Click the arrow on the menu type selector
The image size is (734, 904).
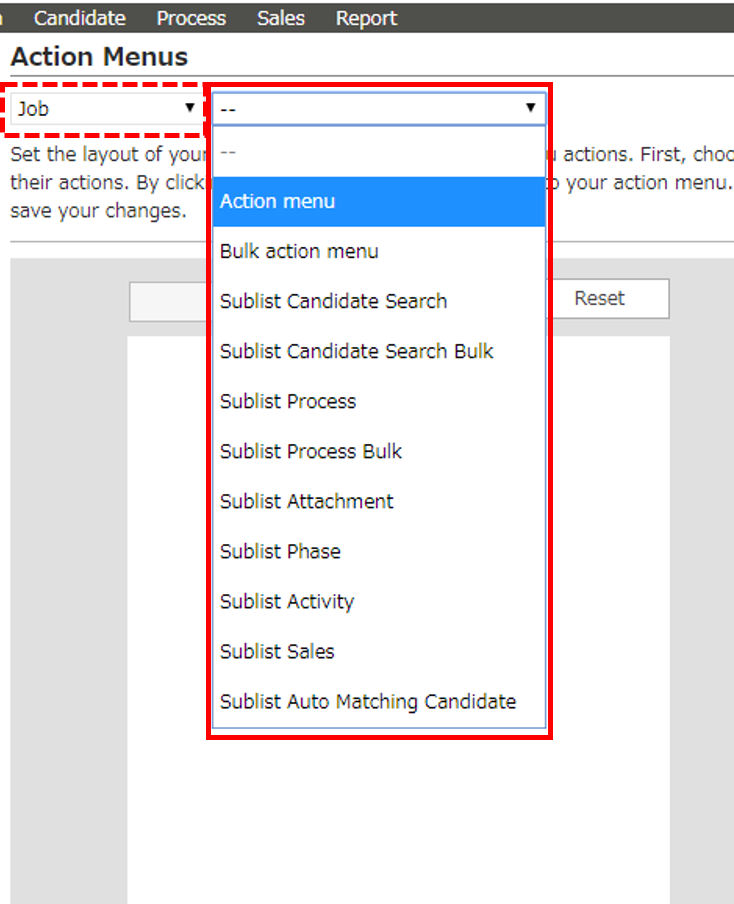pyautogui.click(x=530, y=108)
